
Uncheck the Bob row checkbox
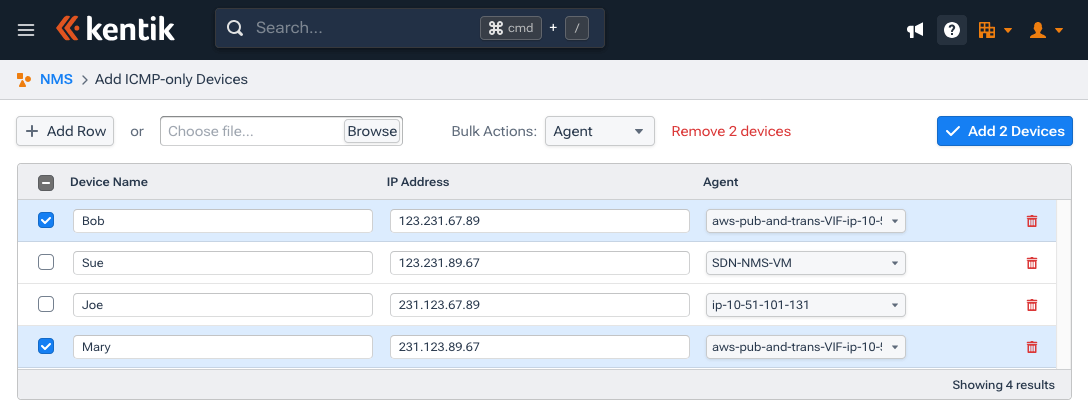coord(46,220)
